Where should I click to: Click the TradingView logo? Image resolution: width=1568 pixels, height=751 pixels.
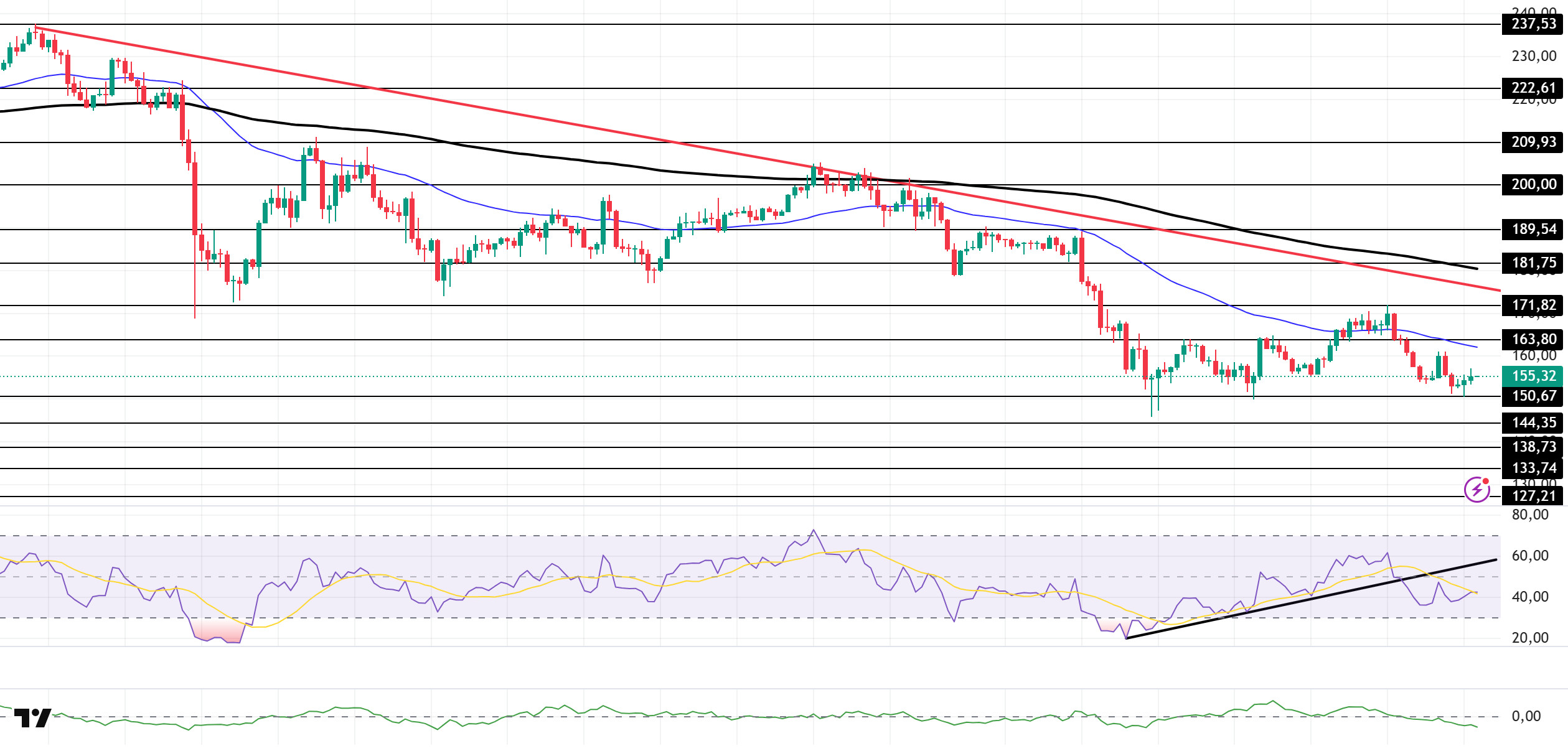tap(32, 717)
